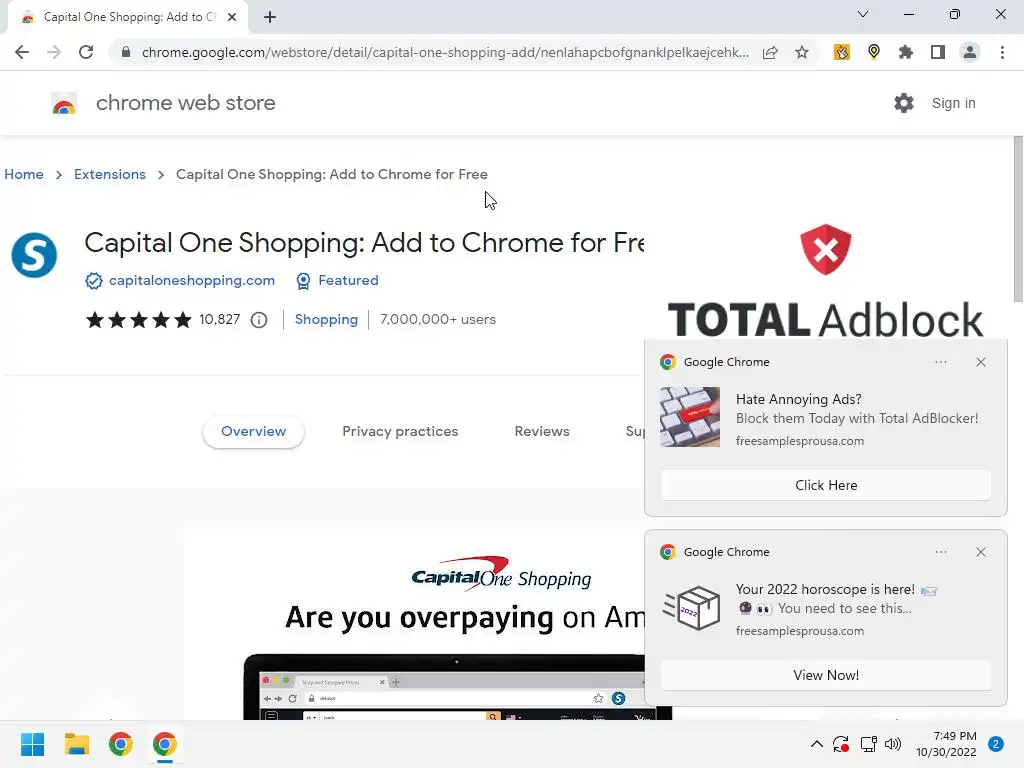Open the Extensions puzzle menu
The height and width of the screenshot is (768, 1024).
point(906,52)
